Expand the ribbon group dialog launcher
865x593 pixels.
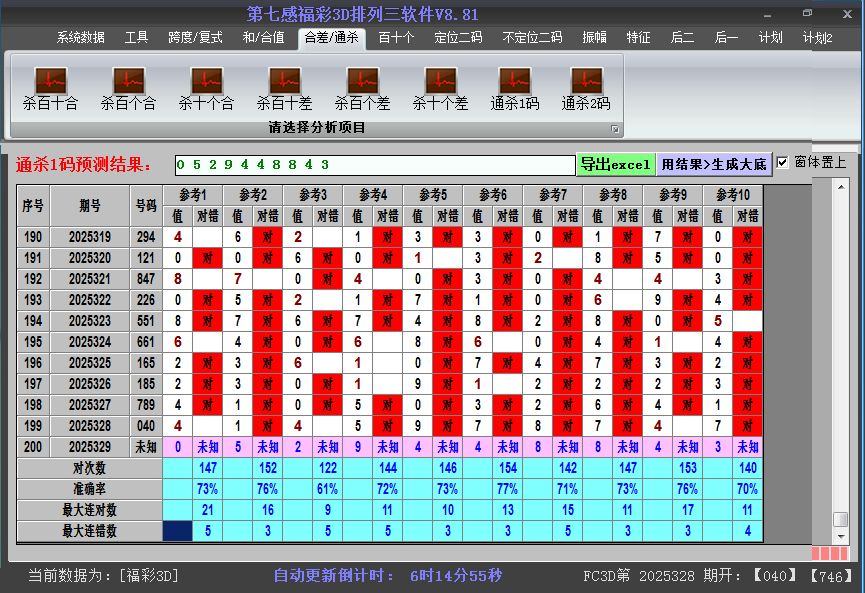coord(615,129)
